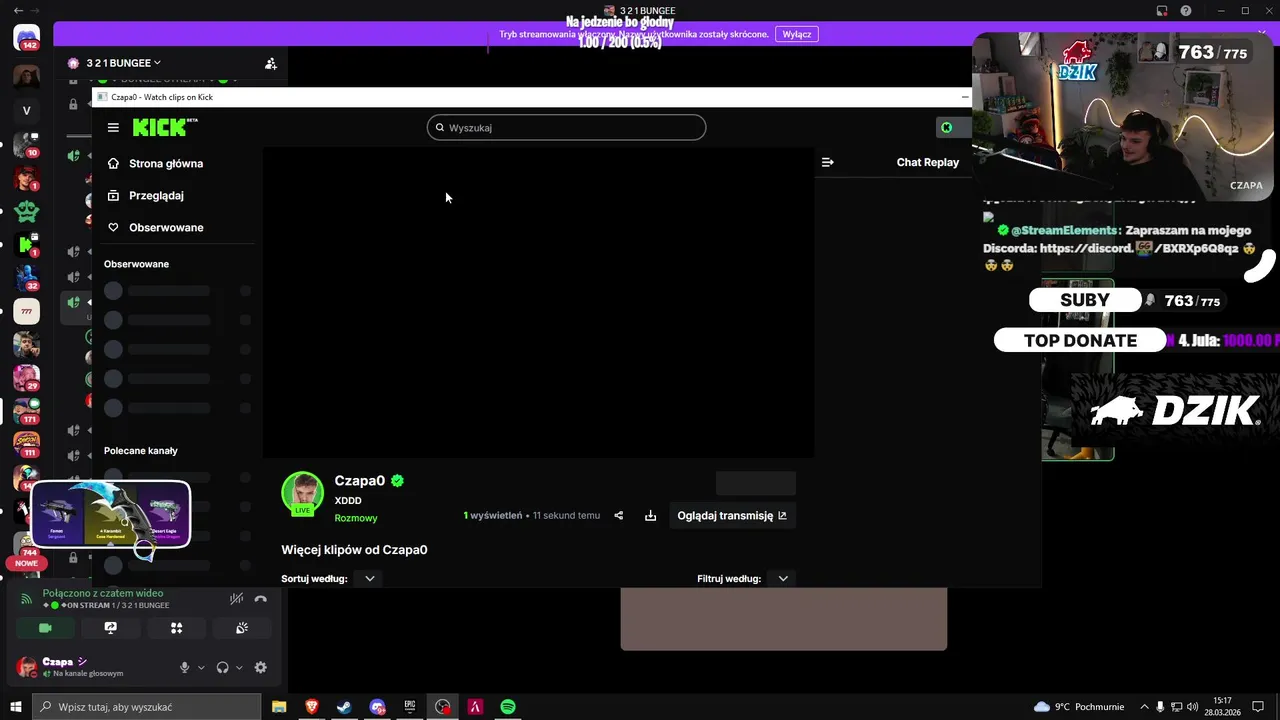Click the black clip video player
This screenshot has width=1280, height=720.
click(x=538, y=303)
